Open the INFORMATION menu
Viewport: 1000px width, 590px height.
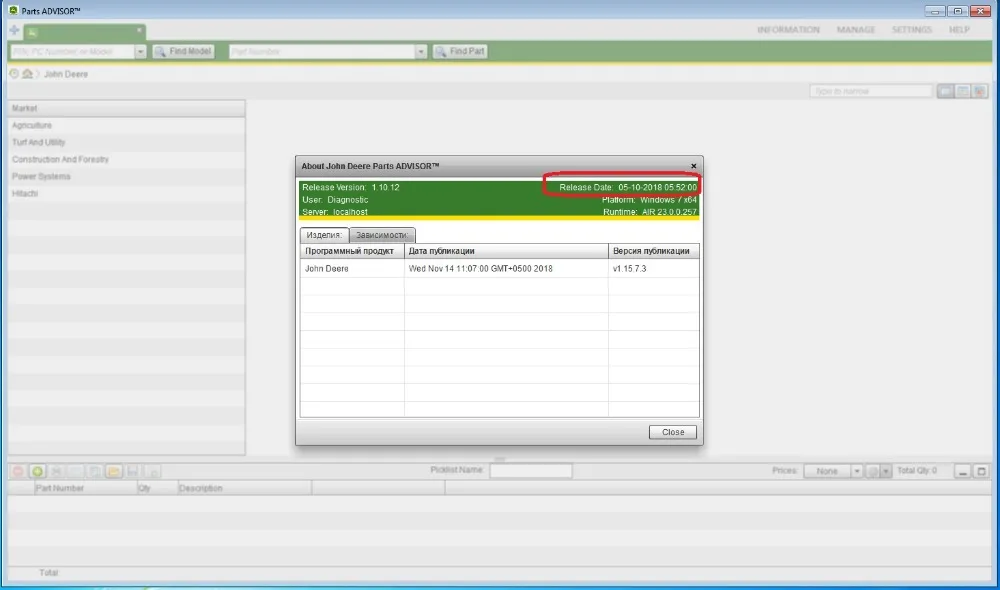(788, 30)
